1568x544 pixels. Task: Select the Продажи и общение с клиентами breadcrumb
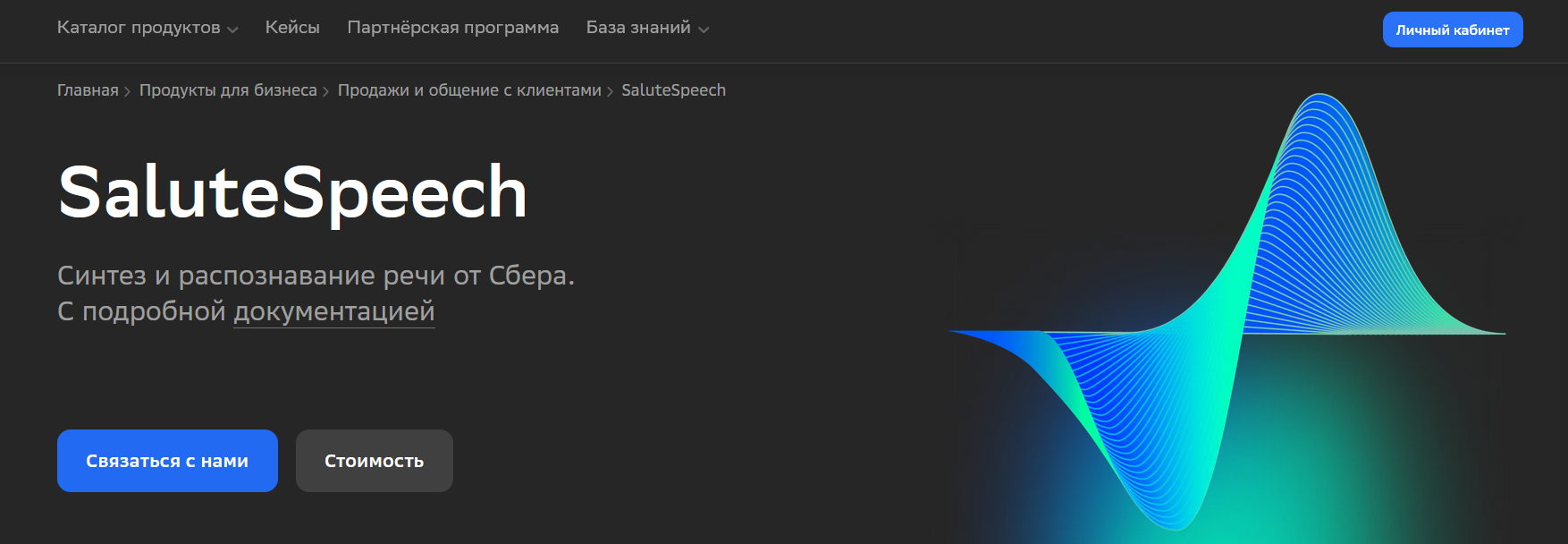tap(469, 90)
